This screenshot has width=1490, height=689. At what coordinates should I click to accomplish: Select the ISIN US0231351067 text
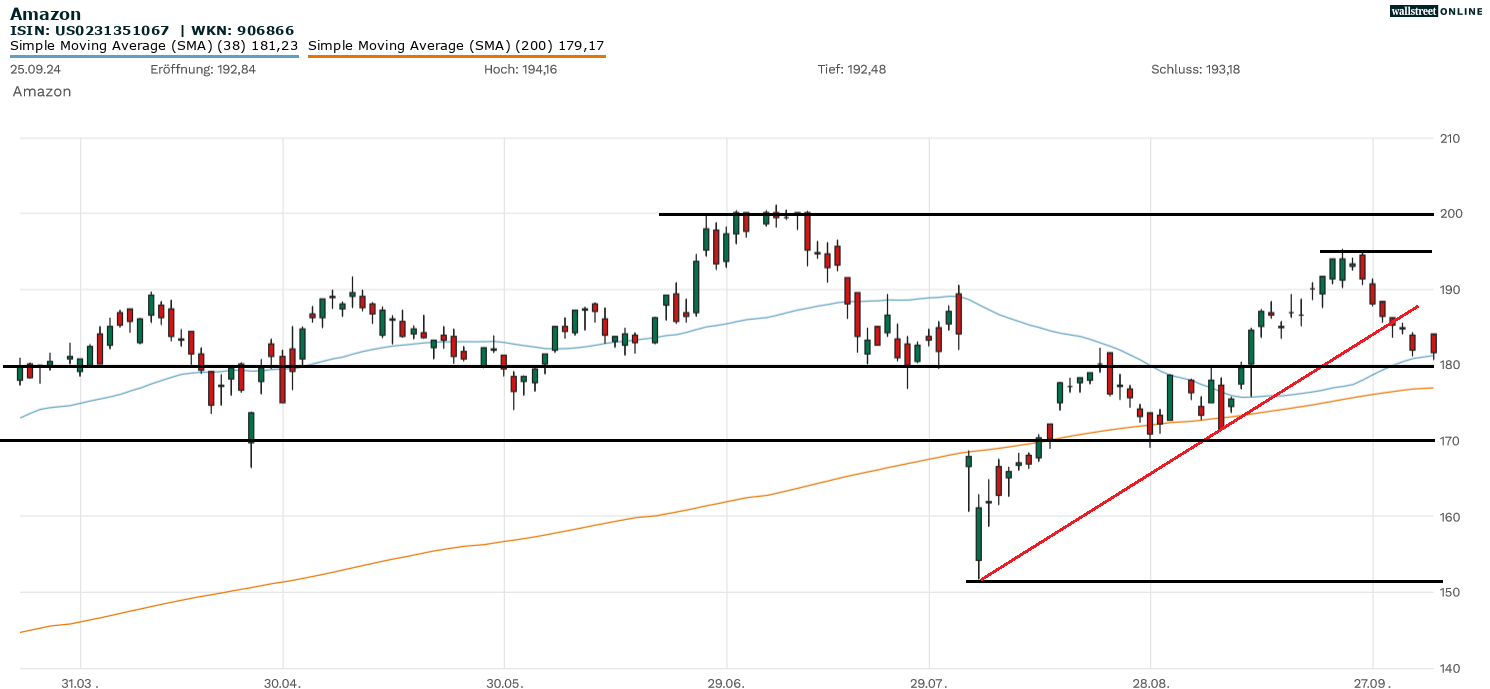tap(90, 31)
